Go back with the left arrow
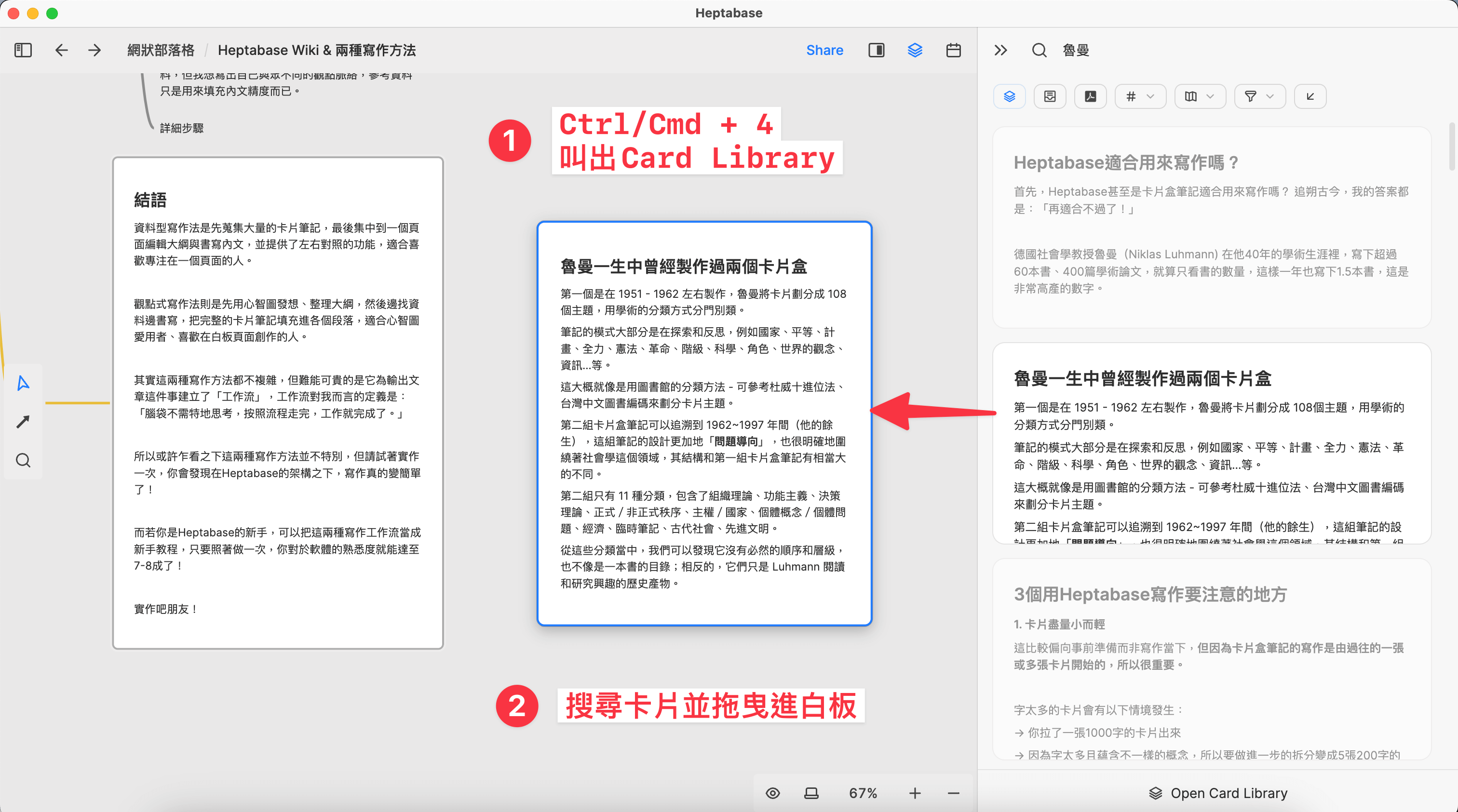The image size is (1458, 812). (x=61, y=51)
